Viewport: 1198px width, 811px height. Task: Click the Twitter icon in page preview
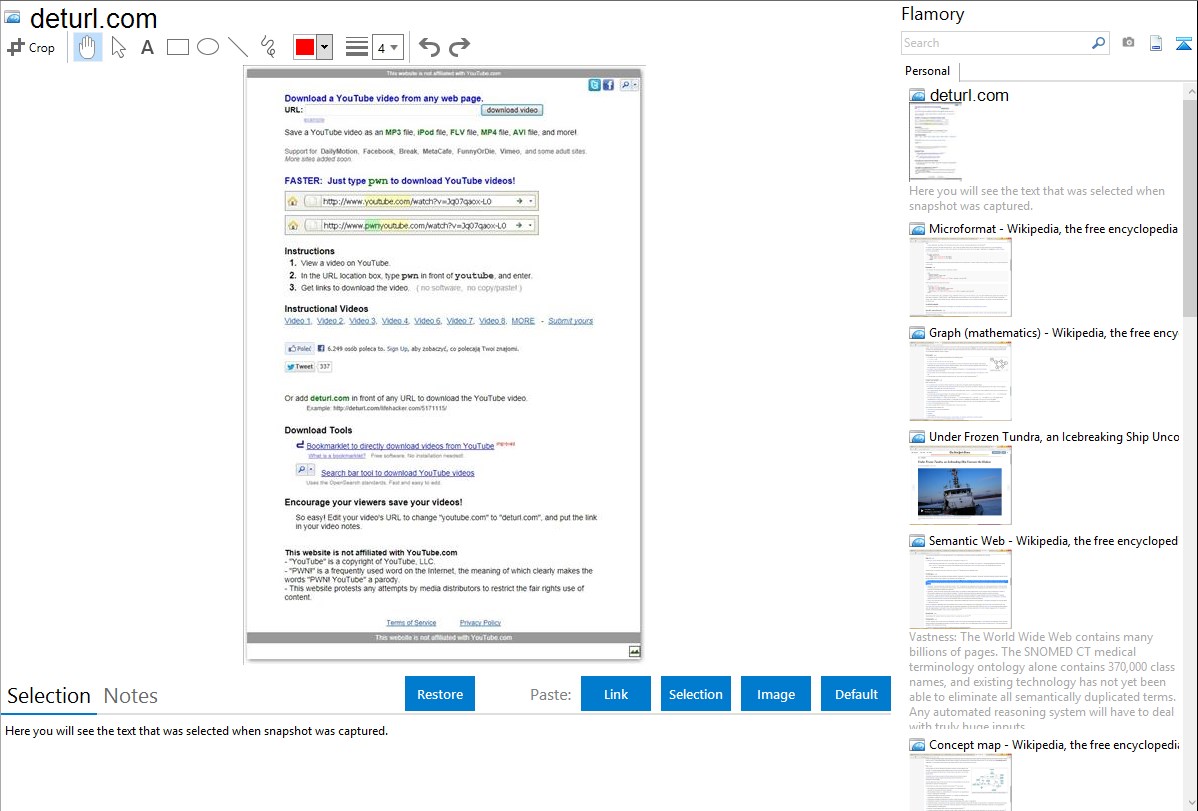click(594, 85)
